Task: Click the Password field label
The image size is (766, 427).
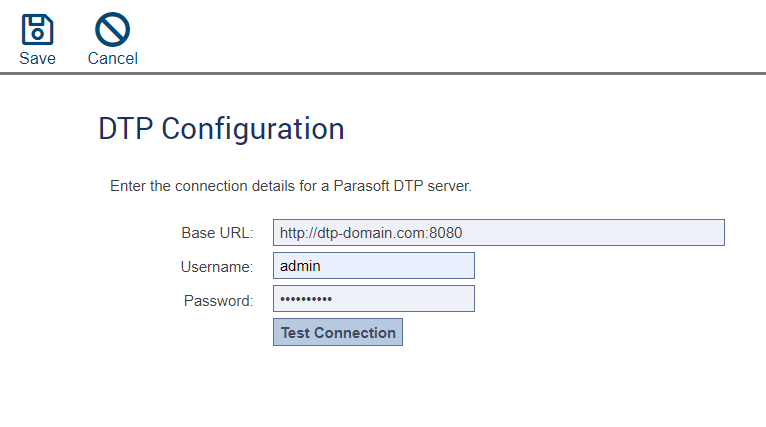Action: click(218, 300)
